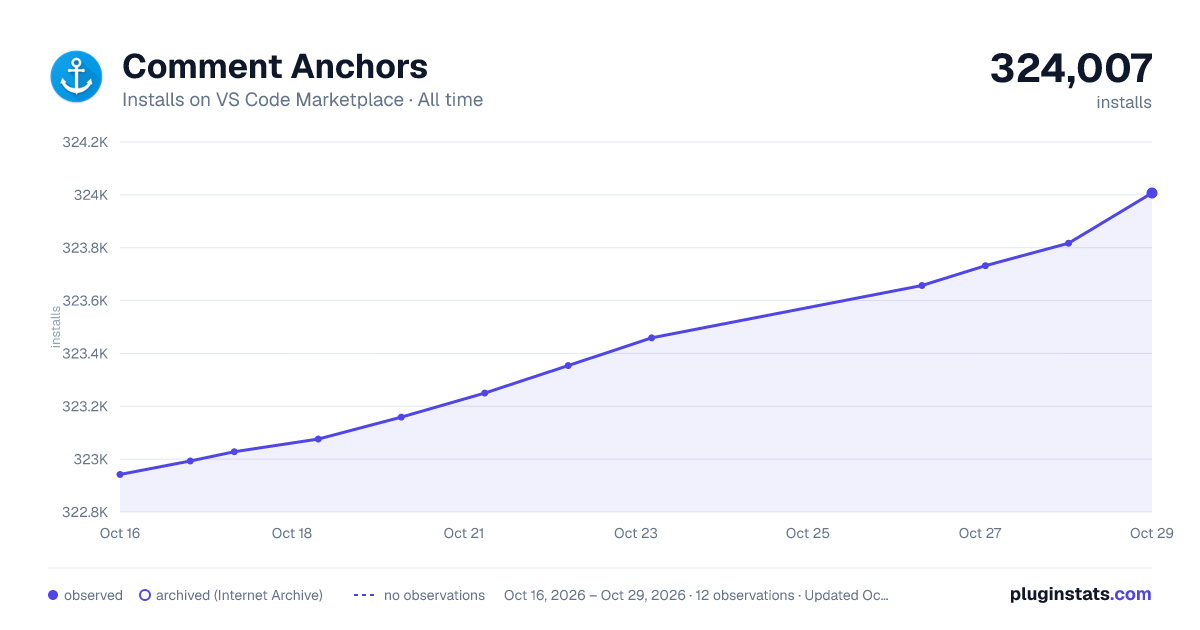Click the date range and observations footer text
Screen dimensions: 1200x630
pos(696,595)
